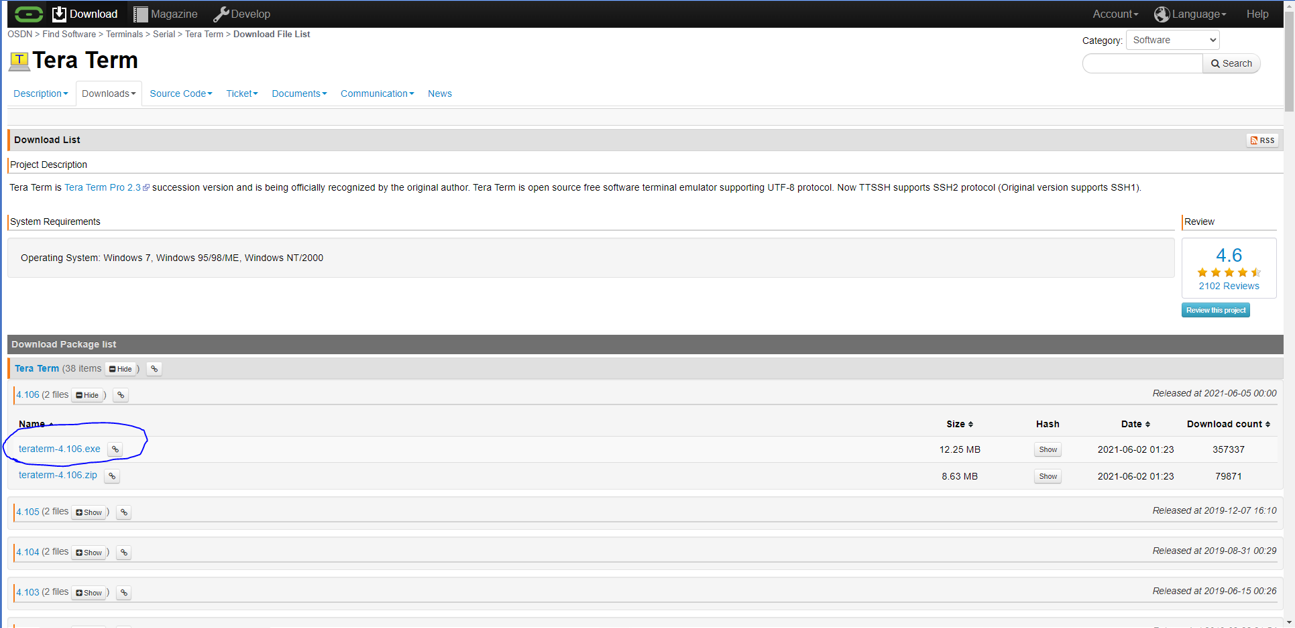Open the Category dropdown
The width and height of the screenshot is (1295, 628).
1172,40
